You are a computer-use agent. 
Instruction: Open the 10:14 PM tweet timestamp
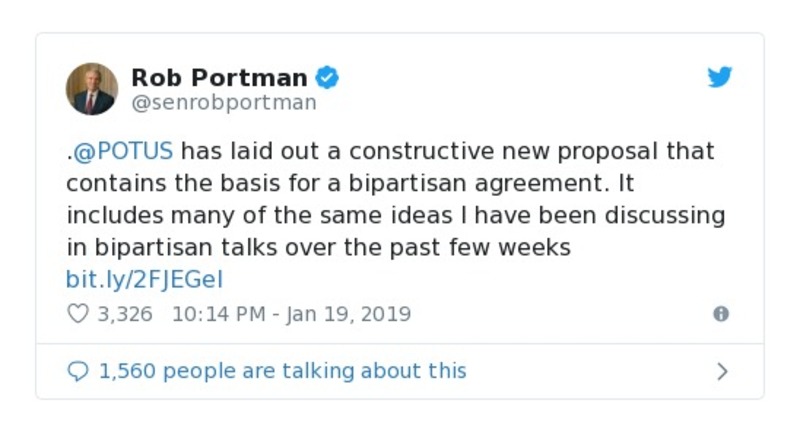tap(218, 314)
